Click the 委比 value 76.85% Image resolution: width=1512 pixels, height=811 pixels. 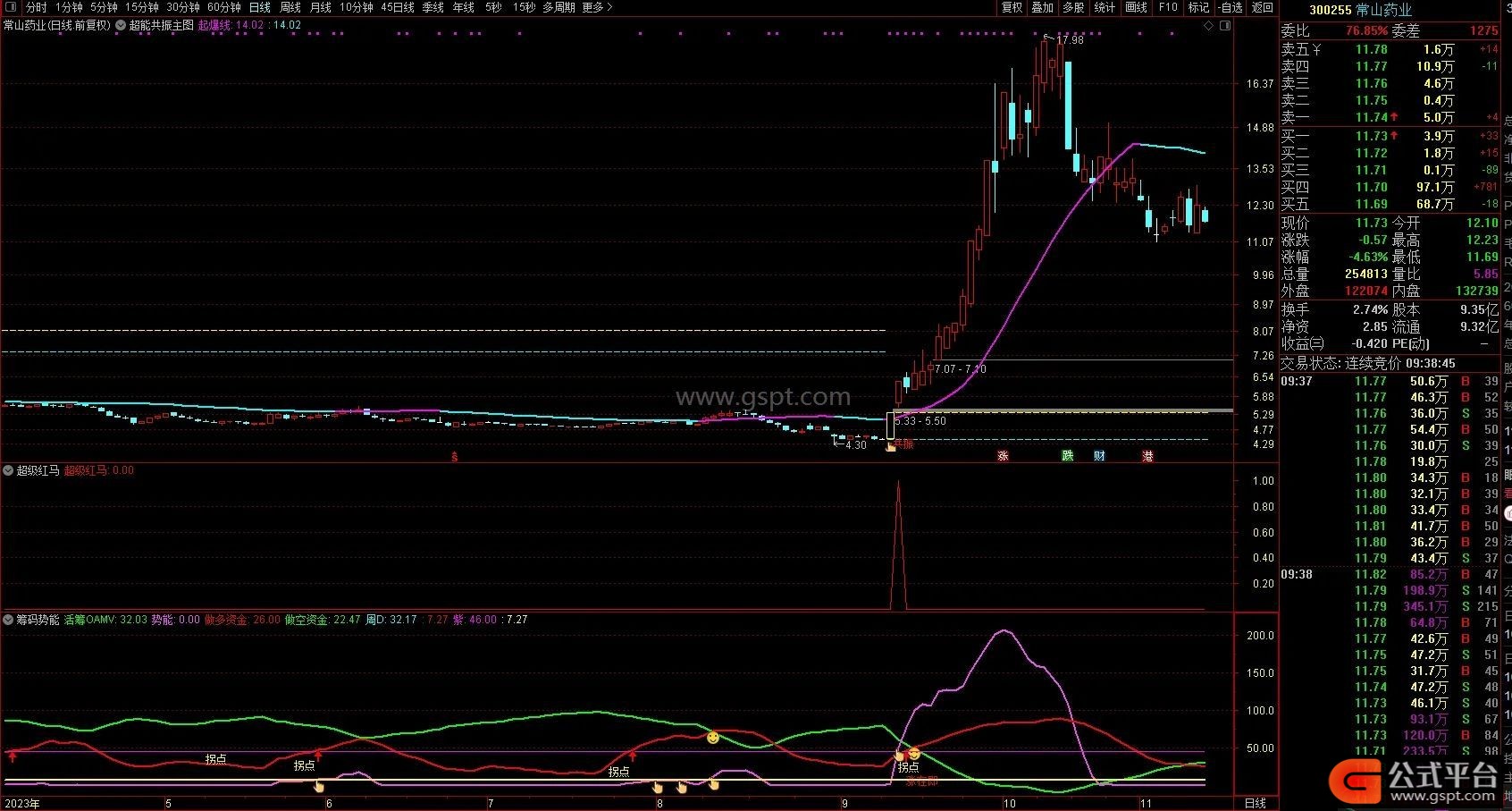pyautogui.click(x=1366, y=30)
